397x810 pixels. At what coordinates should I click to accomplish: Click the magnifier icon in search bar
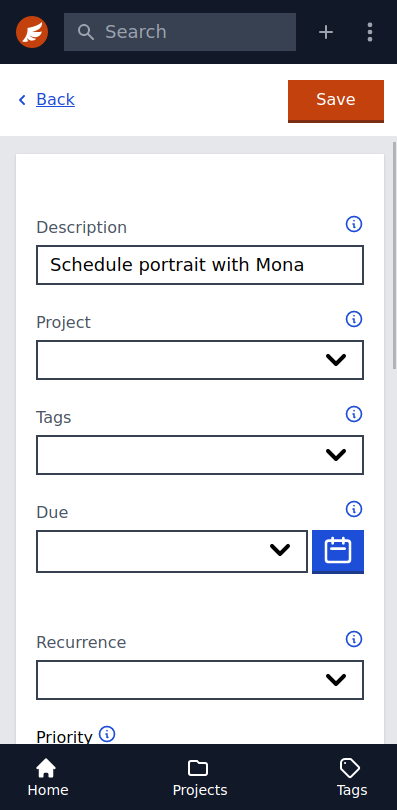pyautogui.click(x=86, y=32)
